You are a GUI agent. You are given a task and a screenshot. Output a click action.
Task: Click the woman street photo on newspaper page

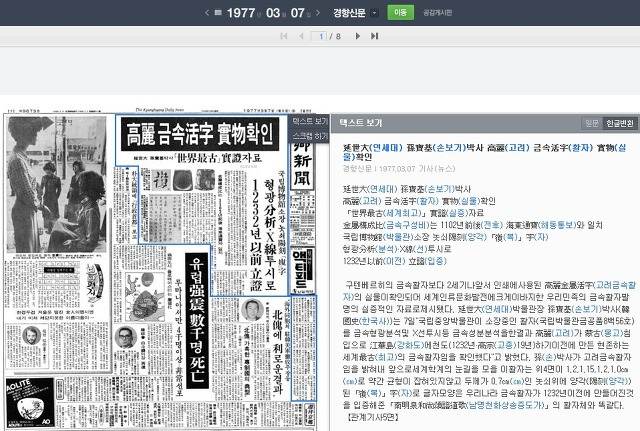click(x=57, y=184)
